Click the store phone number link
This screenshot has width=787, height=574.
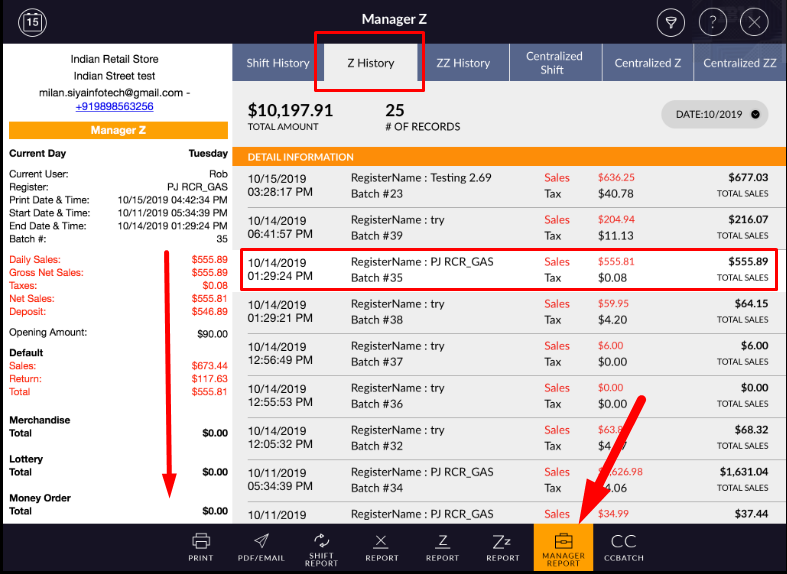[x=114, y=106]
